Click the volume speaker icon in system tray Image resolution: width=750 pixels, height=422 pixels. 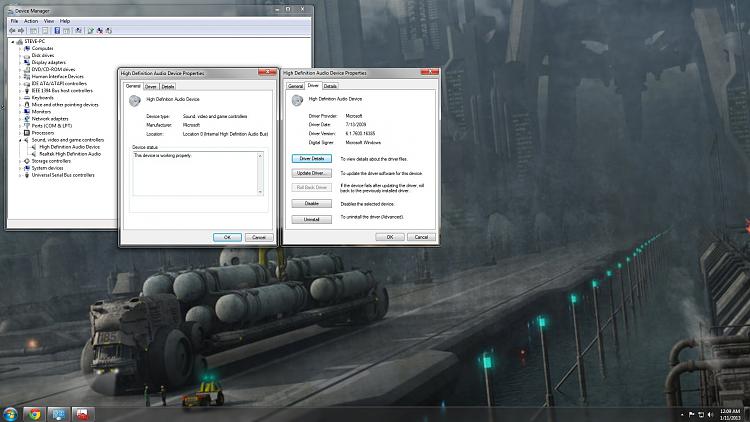pyautogui.click(x=710, y=414)
